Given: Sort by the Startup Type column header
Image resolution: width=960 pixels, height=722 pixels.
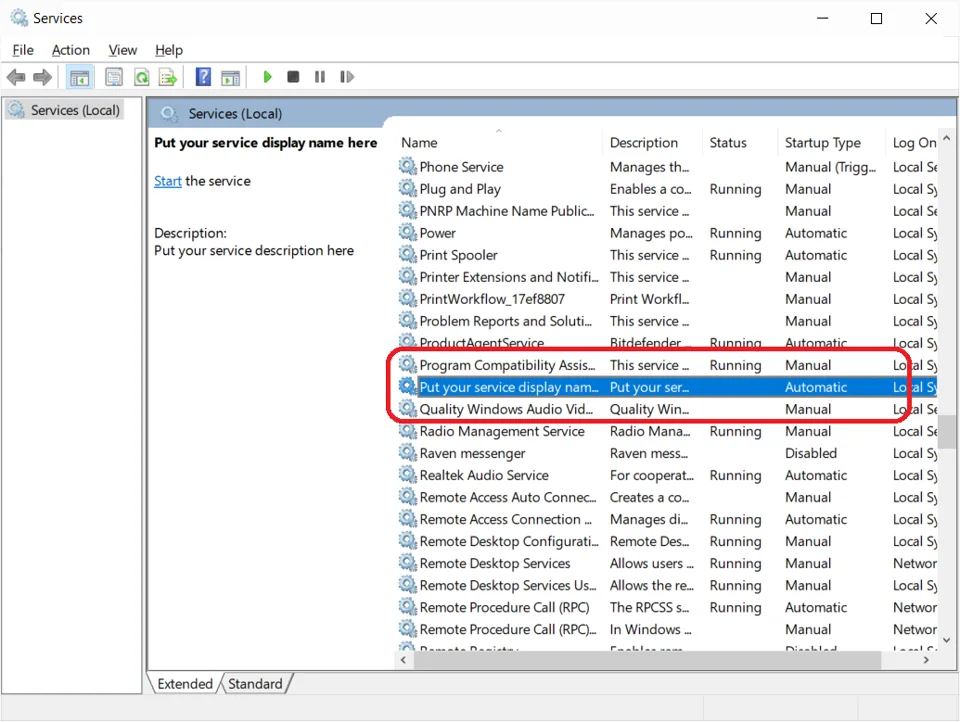Looking at the screenshot, I should coord(831,143).
